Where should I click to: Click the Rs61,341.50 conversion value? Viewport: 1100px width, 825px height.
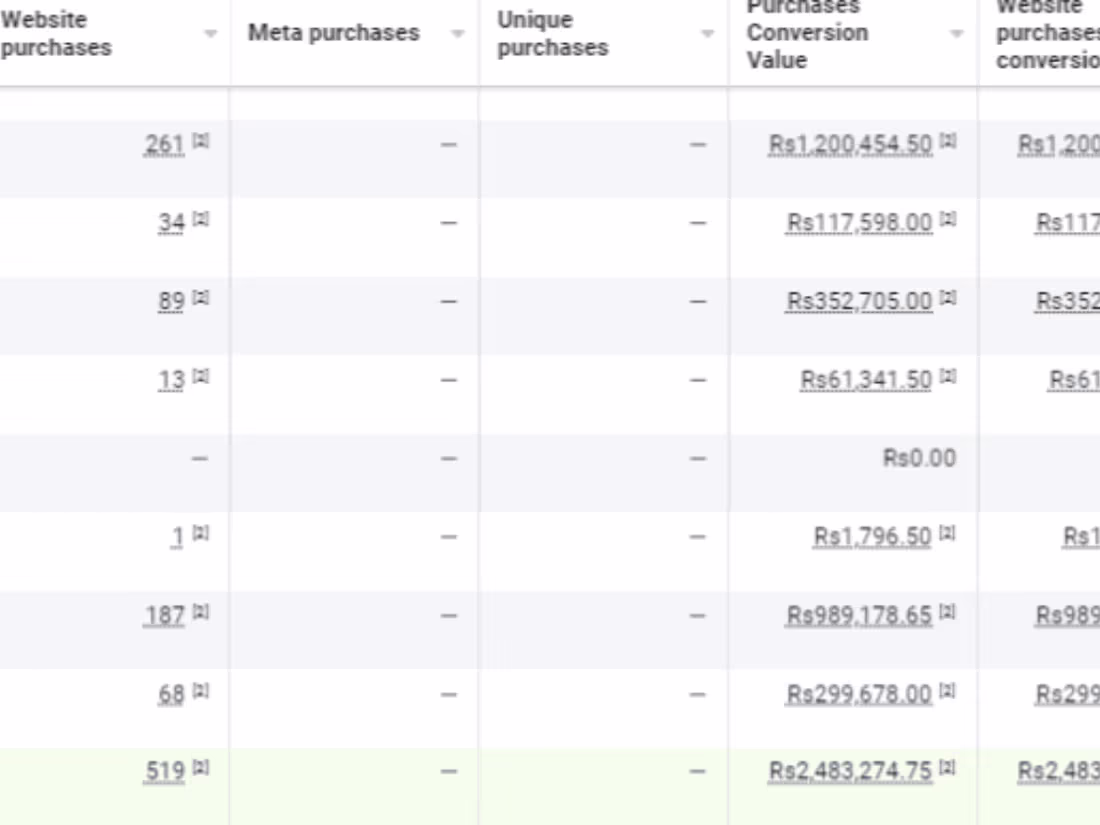click(866, 380)
